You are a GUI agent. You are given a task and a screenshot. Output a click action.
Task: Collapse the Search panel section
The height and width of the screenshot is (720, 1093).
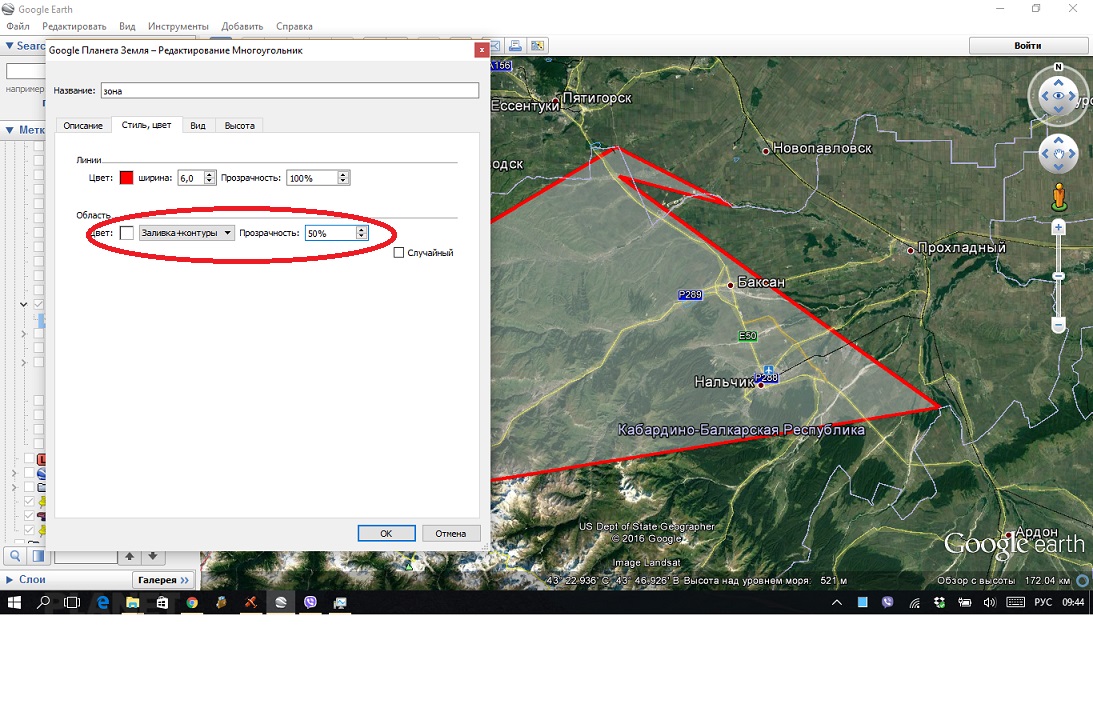coord(9,46)
